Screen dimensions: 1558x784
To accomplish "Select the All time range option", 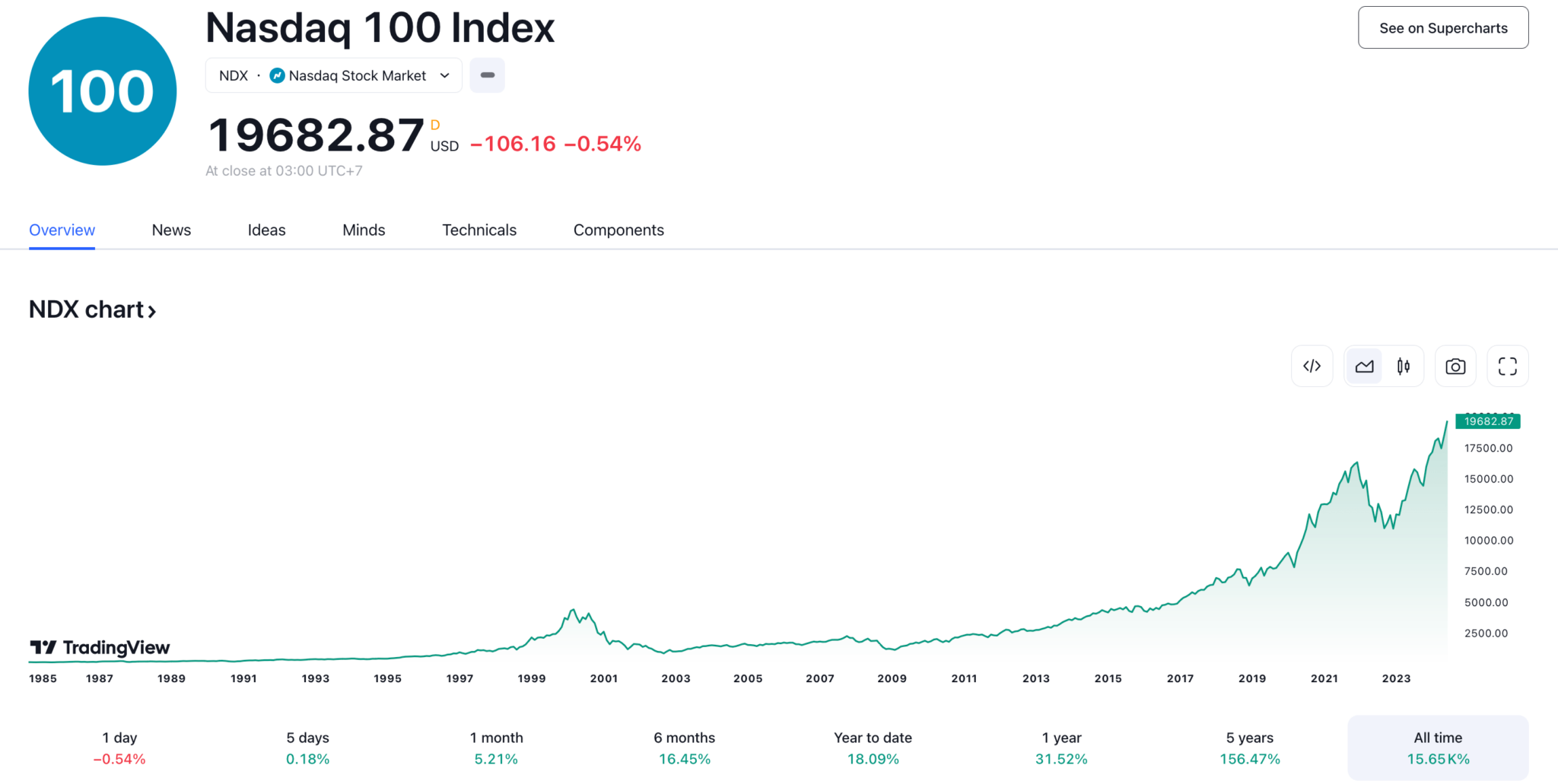I will (1437, 747).
